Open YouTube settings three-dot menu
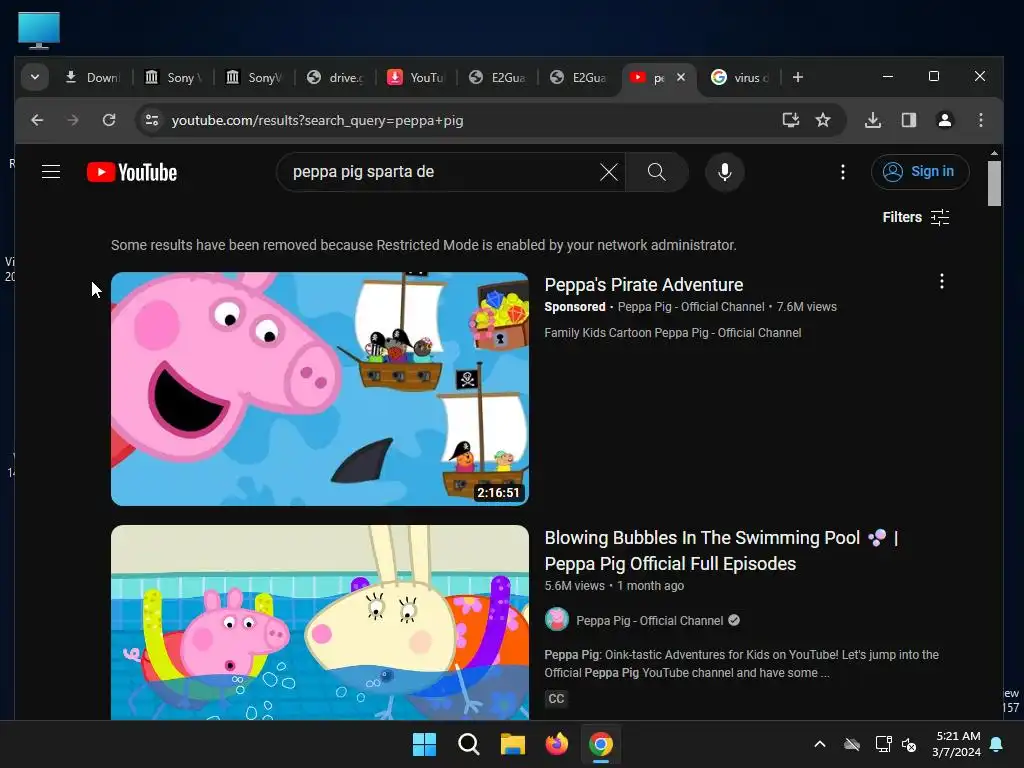Screen dimensions: 1024x768 pos(842,172)
